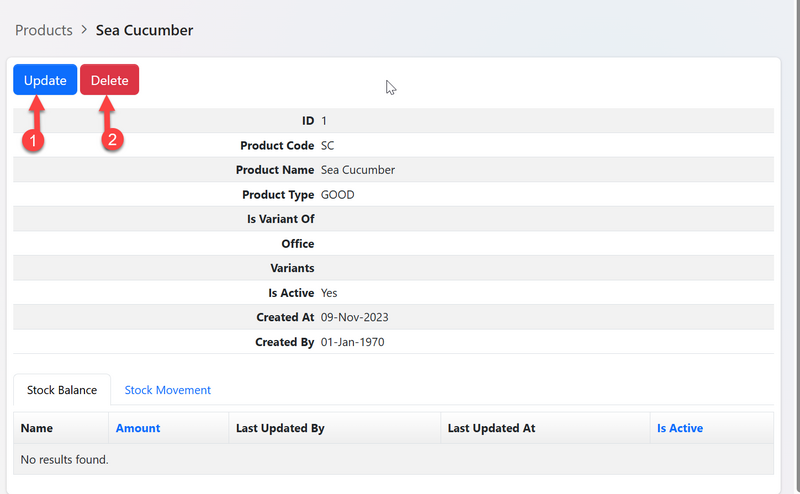
Task: Click the 'No results found.' table row
Action: [65, 459]
